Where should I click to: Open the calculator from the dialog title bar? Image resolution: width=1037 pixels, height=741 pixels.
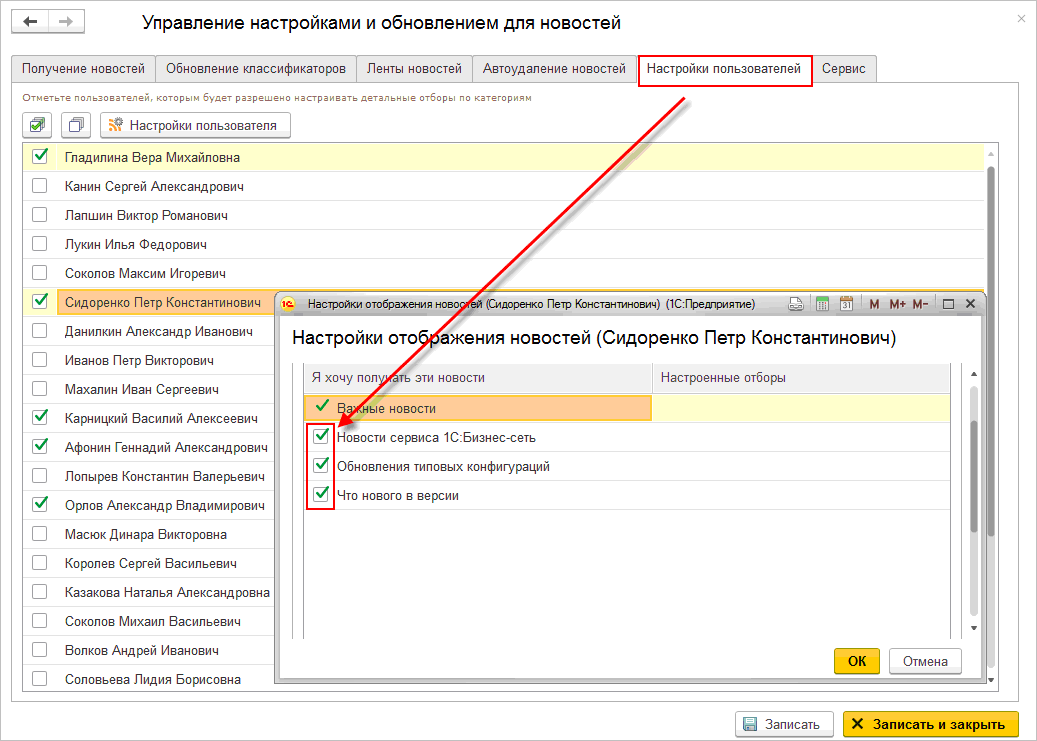[824, 302]
